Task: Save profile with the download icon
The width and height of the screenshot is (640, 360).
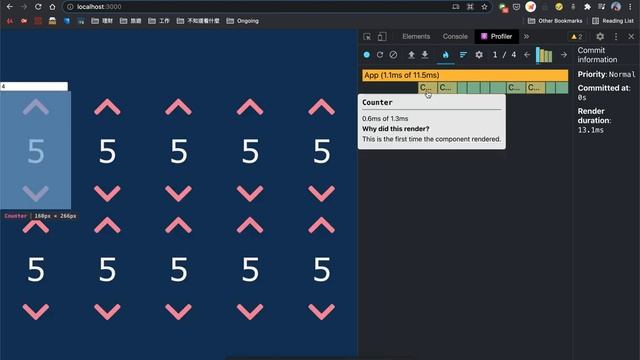Action: tap(425, 55)
